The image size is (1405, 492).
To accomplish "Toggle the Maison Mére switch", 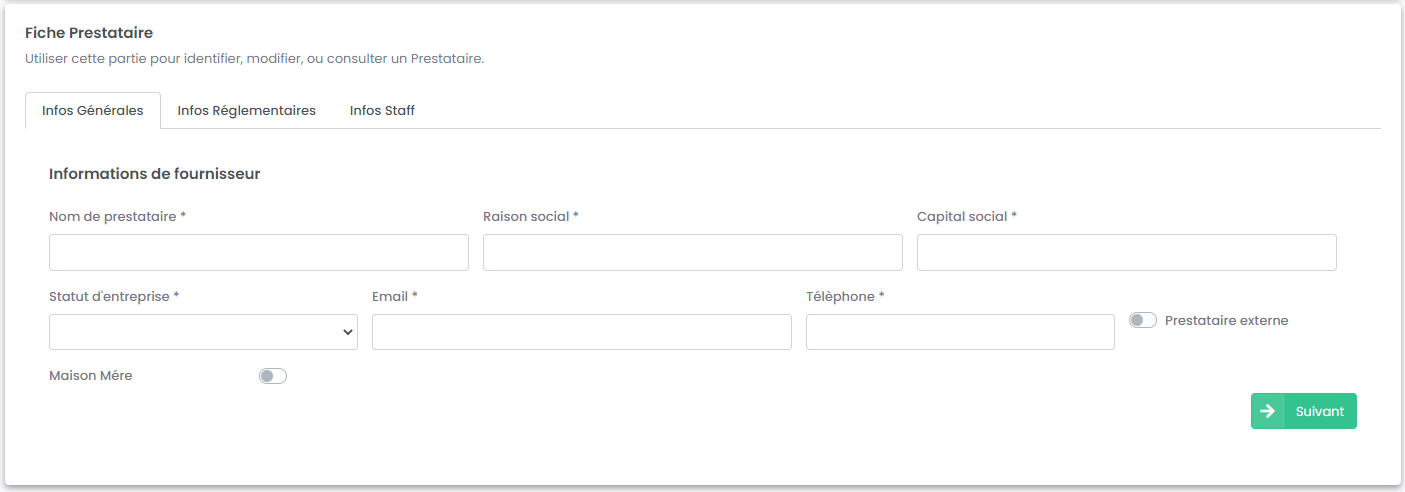I will [x=272, y=376].
